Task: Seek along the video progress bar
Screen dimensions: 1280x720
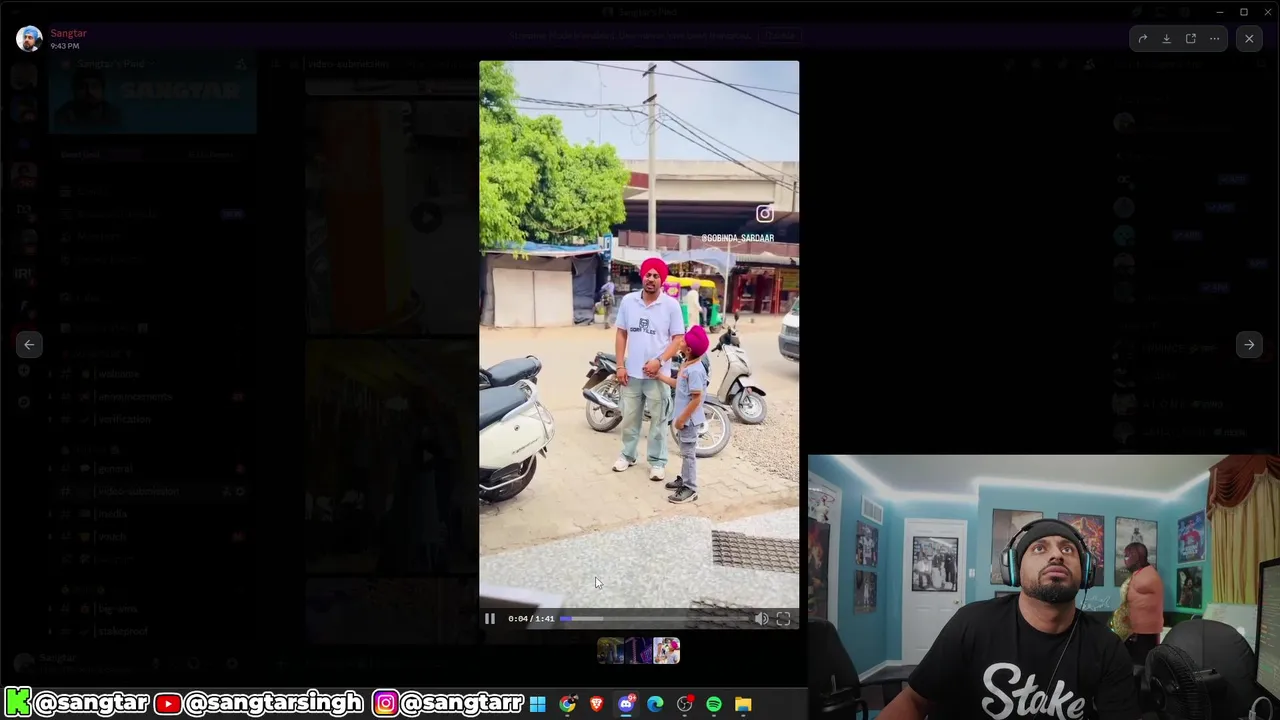Action: pos(654,619)
